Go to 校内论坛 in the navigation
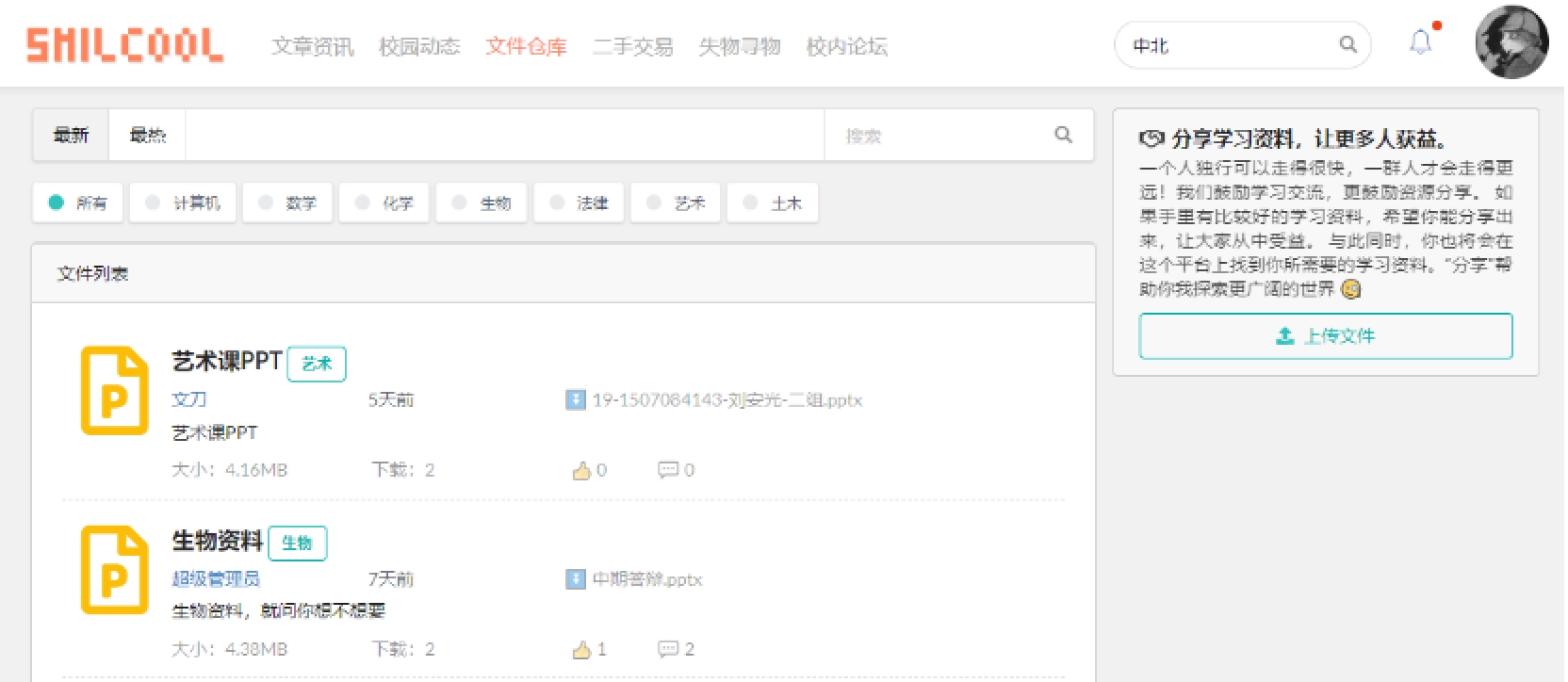 [847, 46]
